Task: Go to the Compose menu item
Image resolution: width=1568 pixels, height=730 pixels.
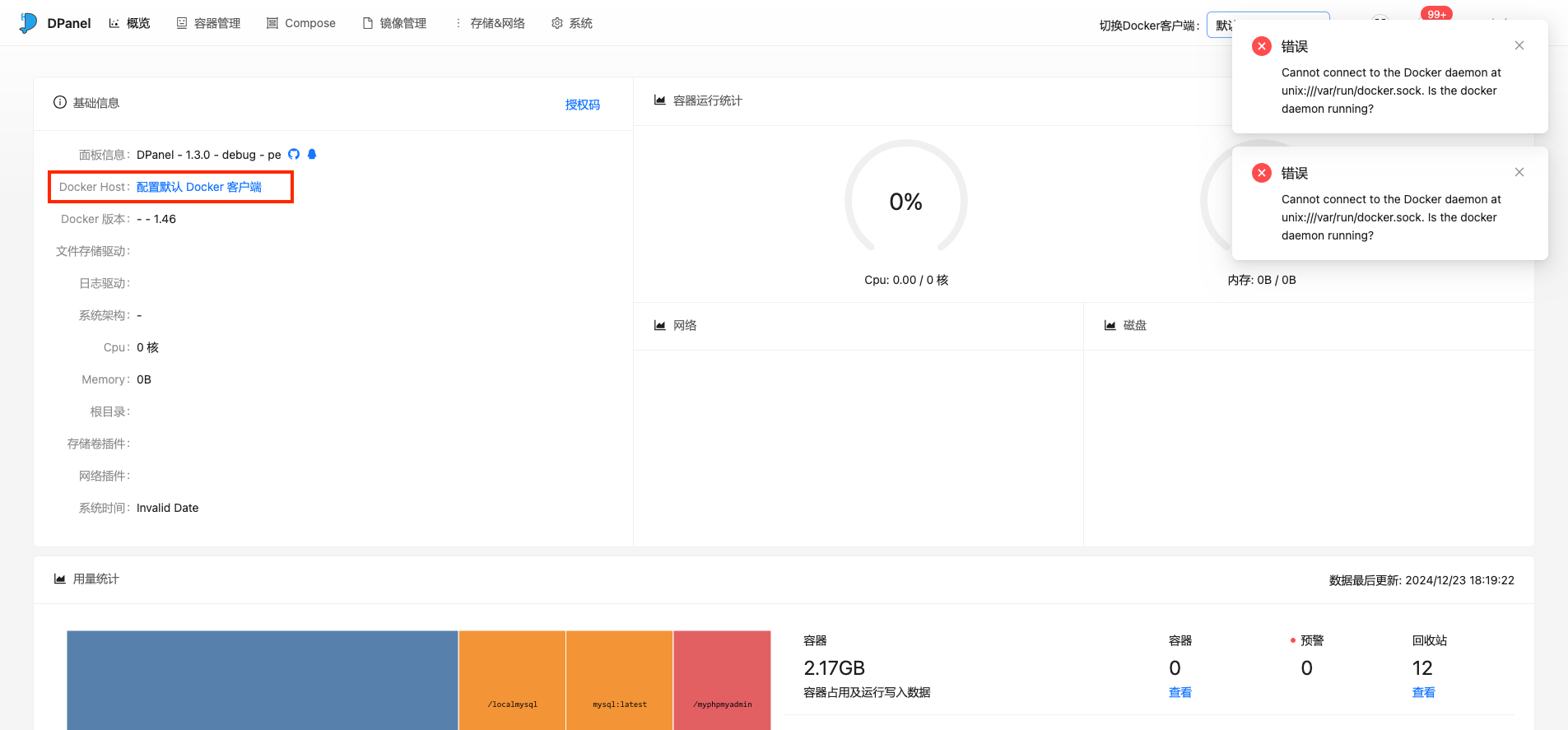Action: point(300,23)
